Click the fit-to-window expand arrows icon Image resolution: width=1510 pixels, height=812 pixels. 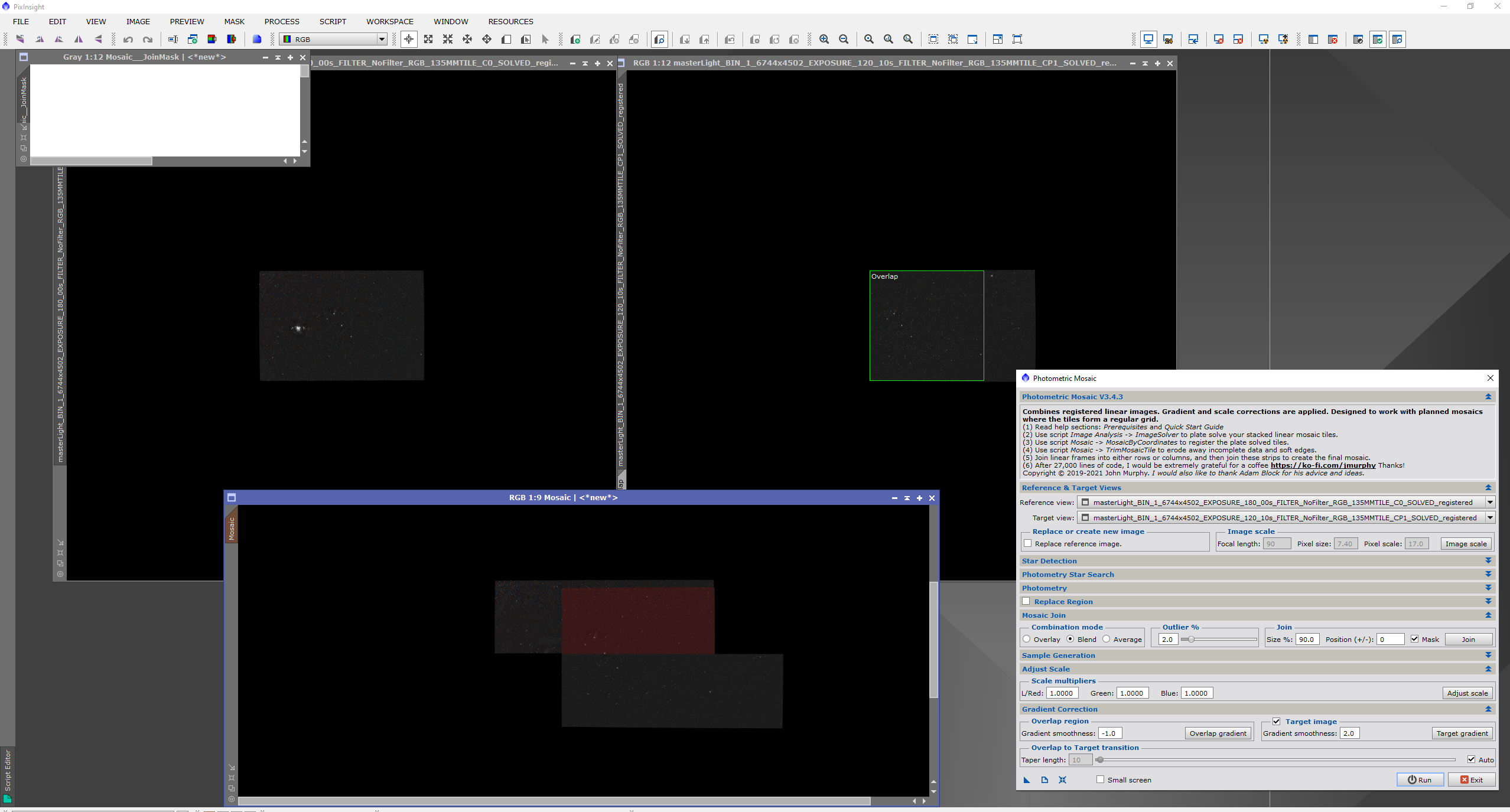(x=428, y=40)
